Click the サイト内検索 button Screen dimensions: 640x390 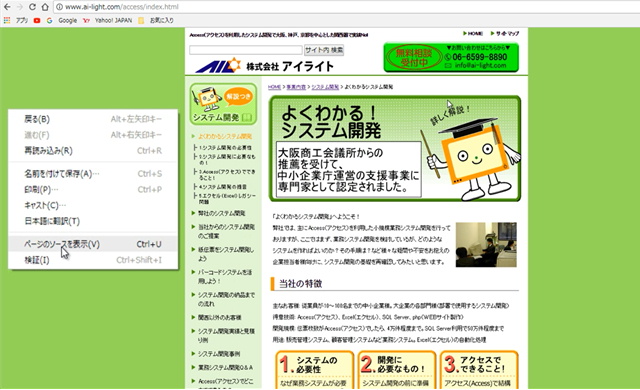(x=324, y=50)
